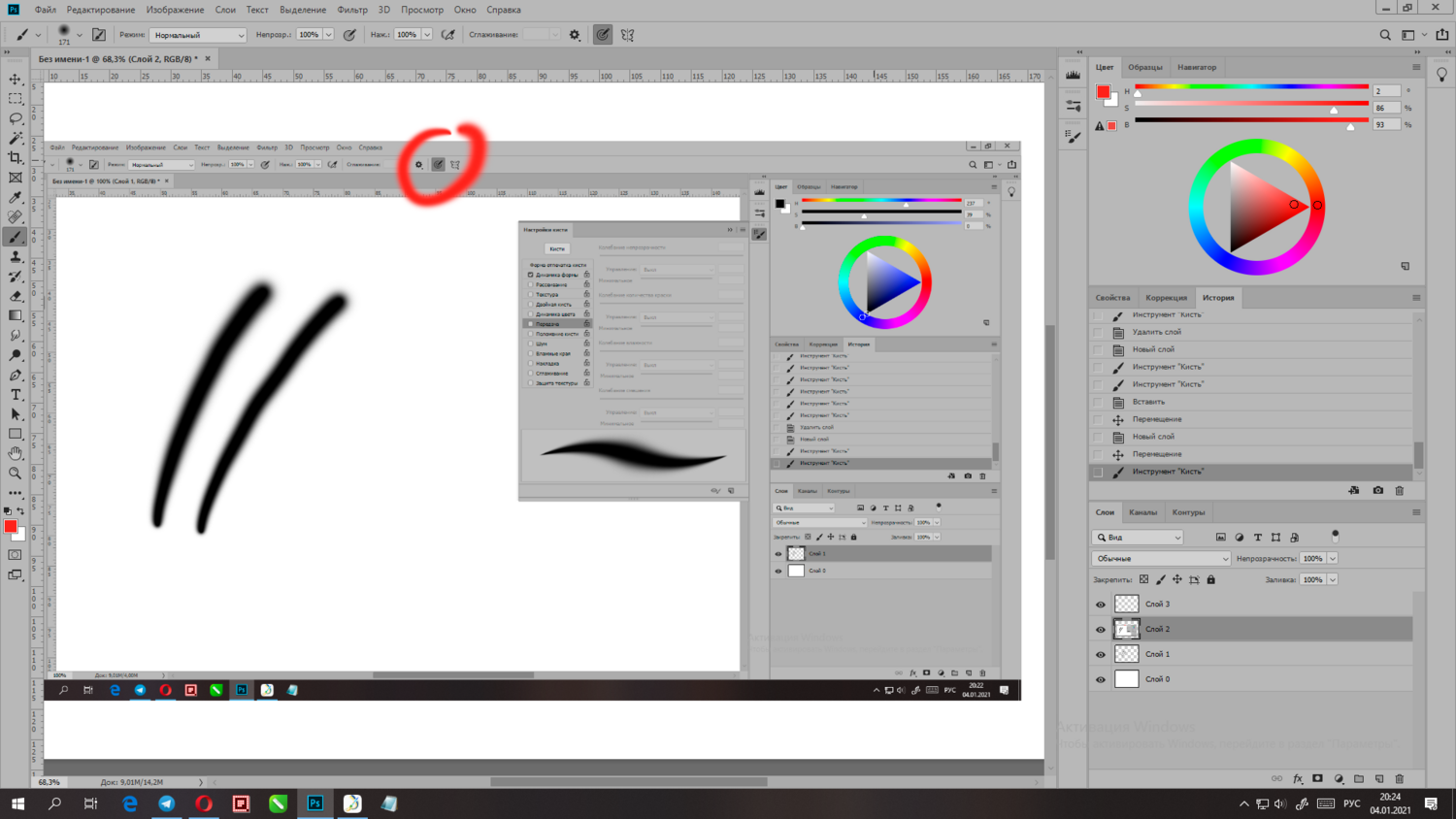Switch to the Каналы tab

coord(1142,512)
